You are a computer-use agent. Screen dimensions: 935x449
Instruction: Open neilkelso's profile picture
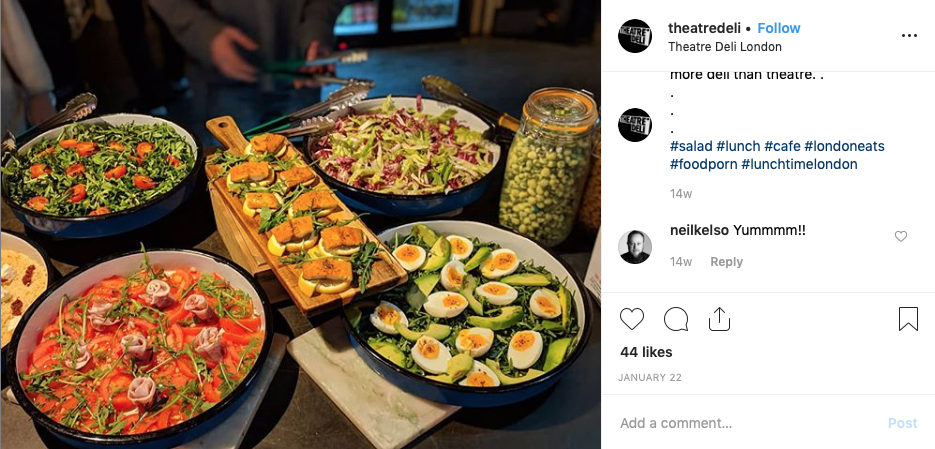click(634, 247)
